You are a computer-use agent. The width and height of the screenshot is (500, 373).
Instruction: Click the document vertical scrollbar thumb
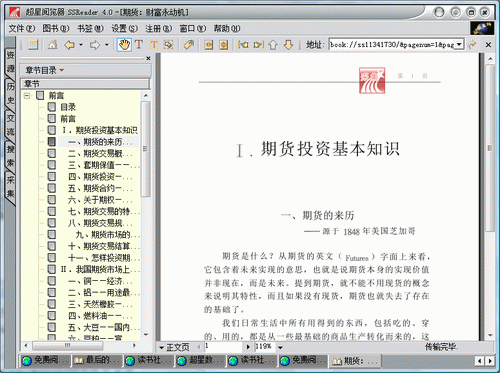tap(490, 148)
